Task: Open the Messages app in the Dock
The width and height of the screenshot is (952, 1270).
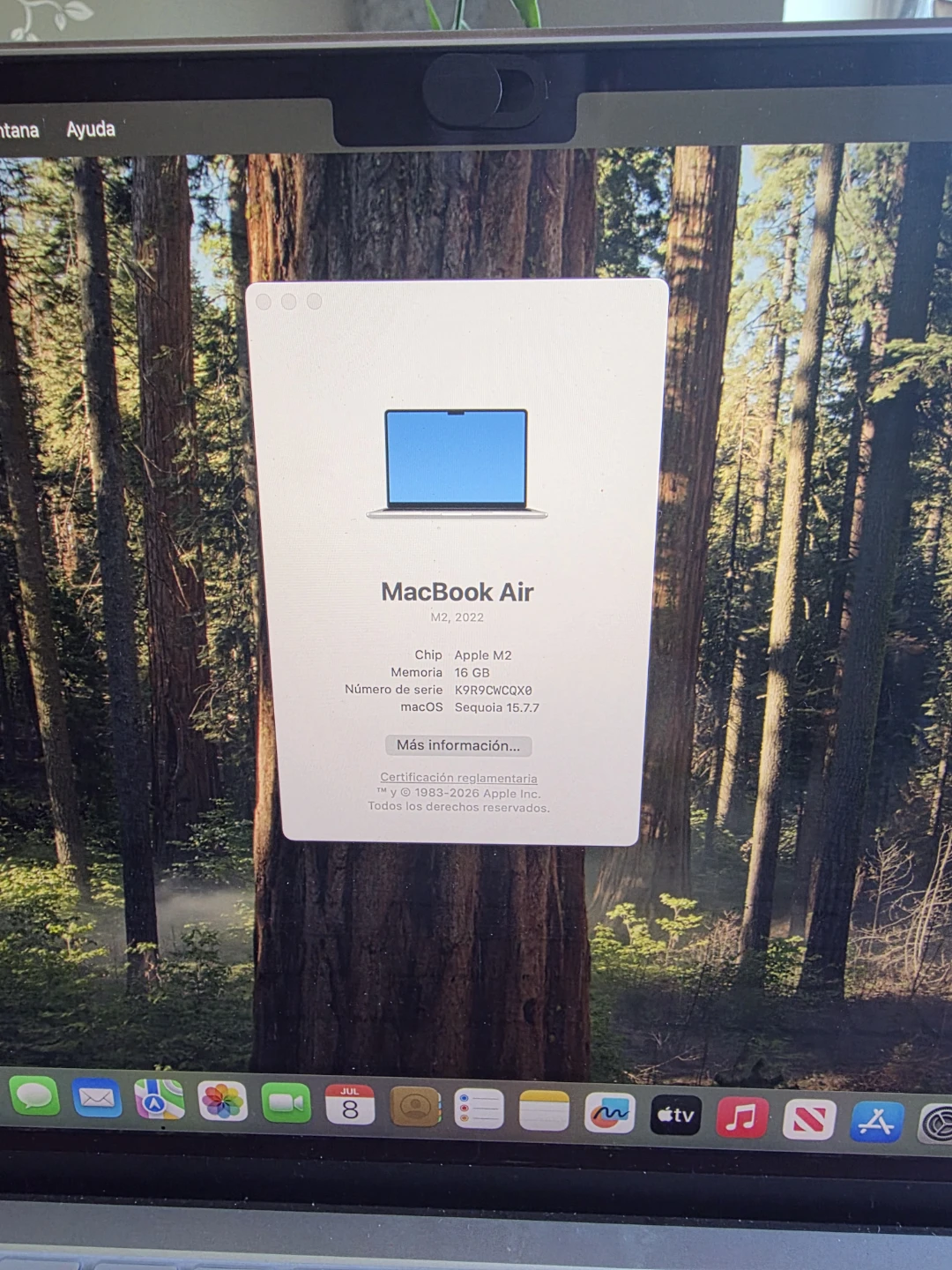Action: click(x=34, y=1095)
